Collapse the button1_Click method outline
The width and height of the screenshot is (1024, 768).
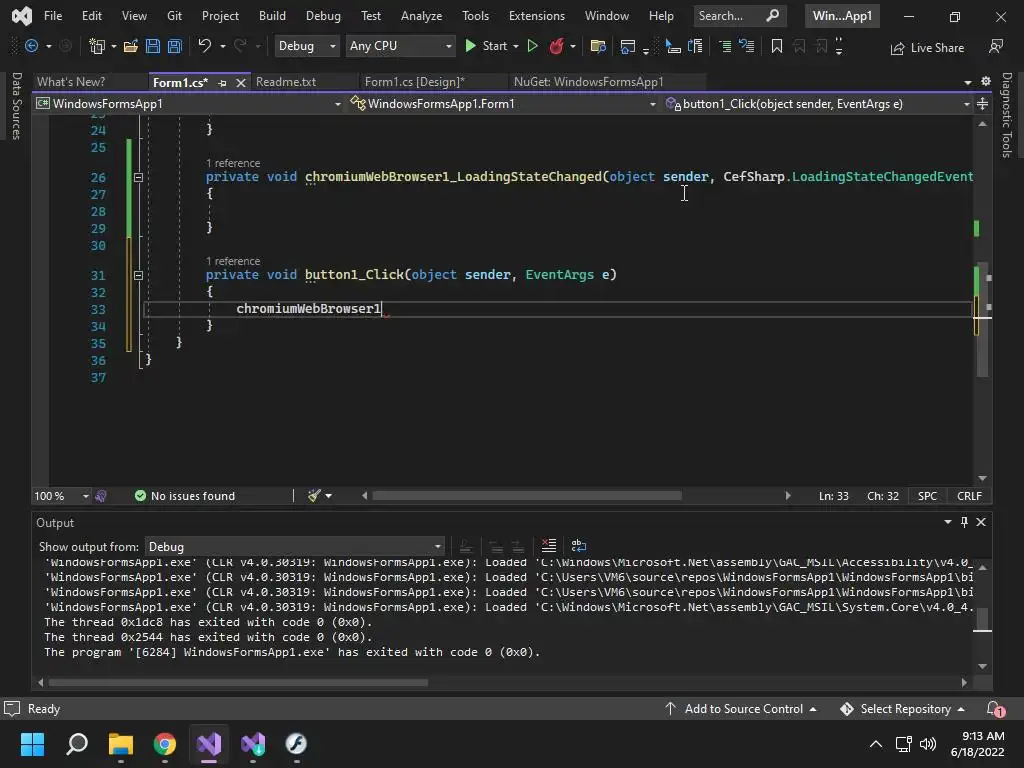coord(138,275)
